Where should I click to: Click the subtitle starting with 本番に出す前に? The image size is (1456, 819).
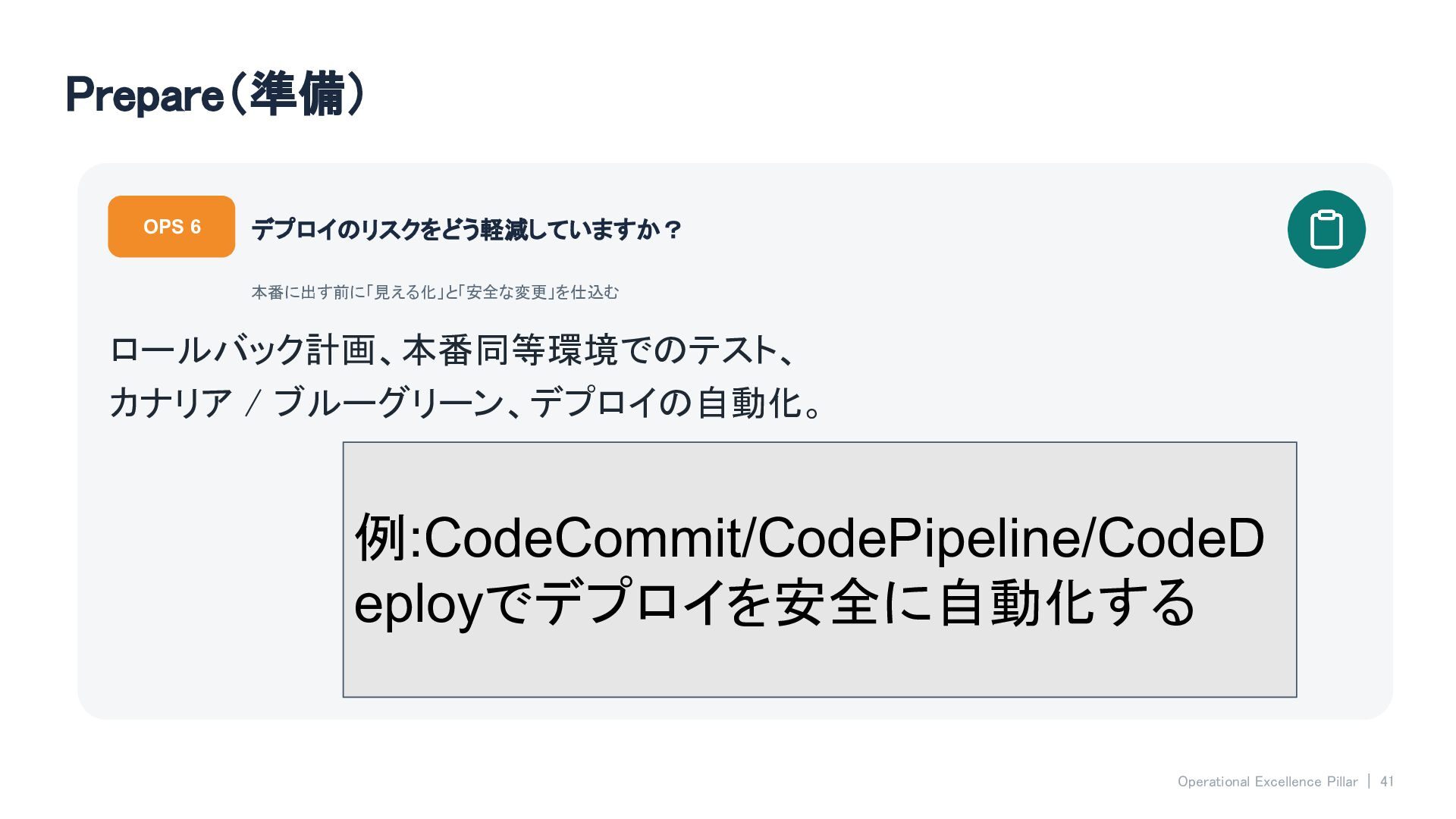tap(435, 292)
